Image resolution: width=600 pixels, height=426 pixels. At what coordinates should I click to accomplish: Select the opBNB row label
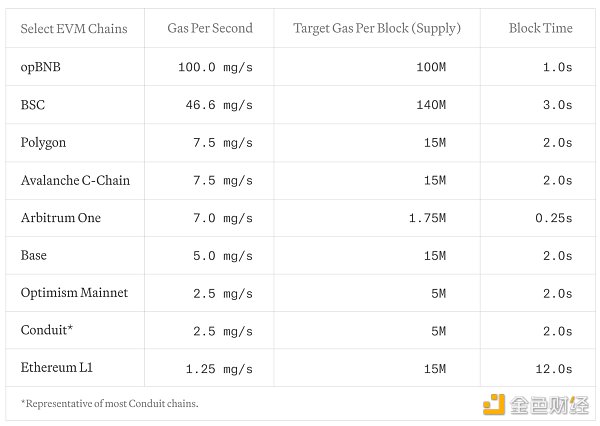coord(41,67)
